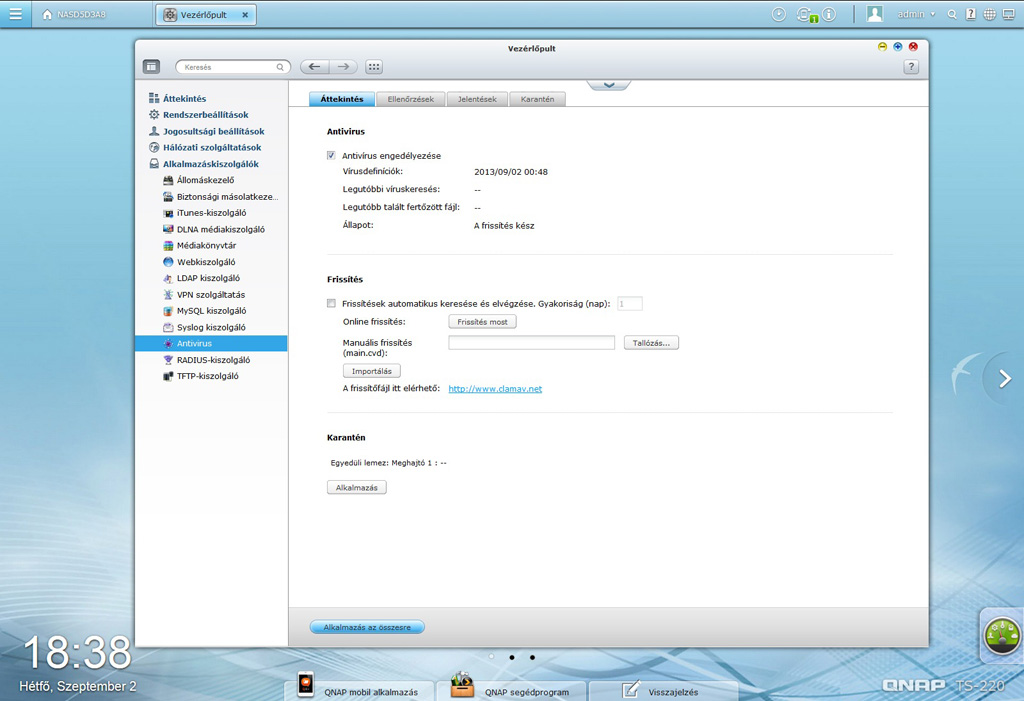1024x701 pixels.
Task: Click the Alkalmazás button under Karantén
Action: click(357, 487)
